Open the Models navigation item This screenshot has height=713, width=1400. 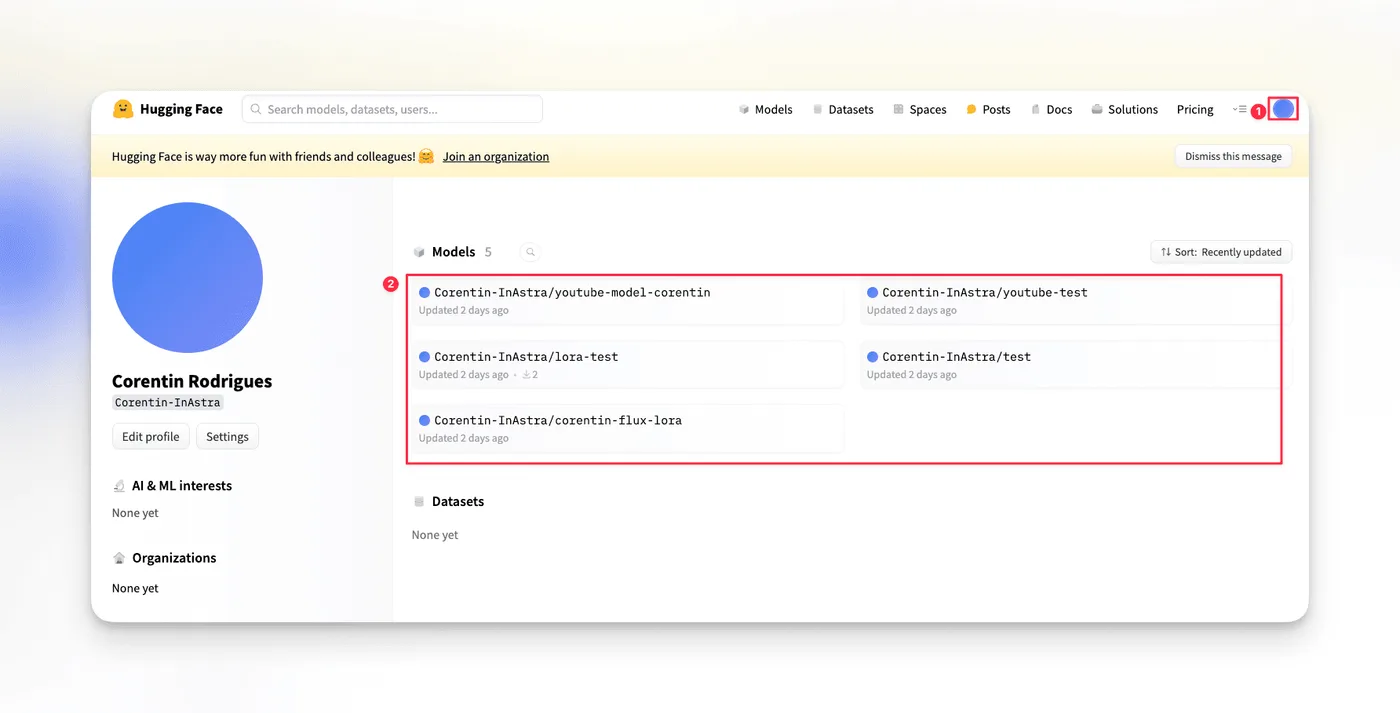(765, 110)
